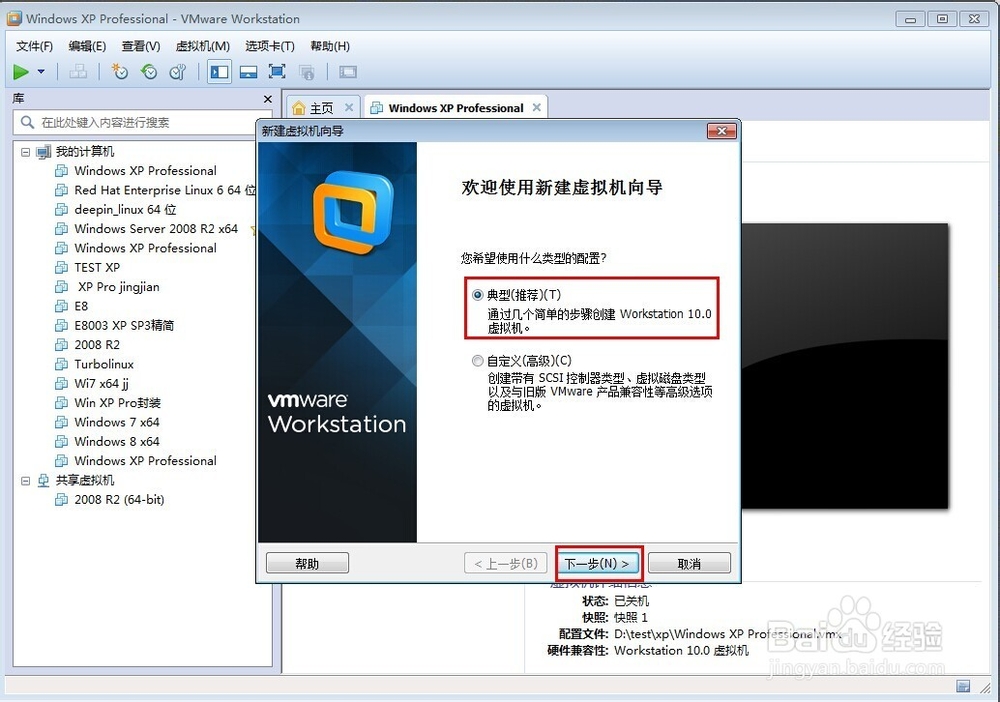Screen dimensions: 1000x702
Task: Select 我的计算机 in the library tree
Action: click(85, 152)
